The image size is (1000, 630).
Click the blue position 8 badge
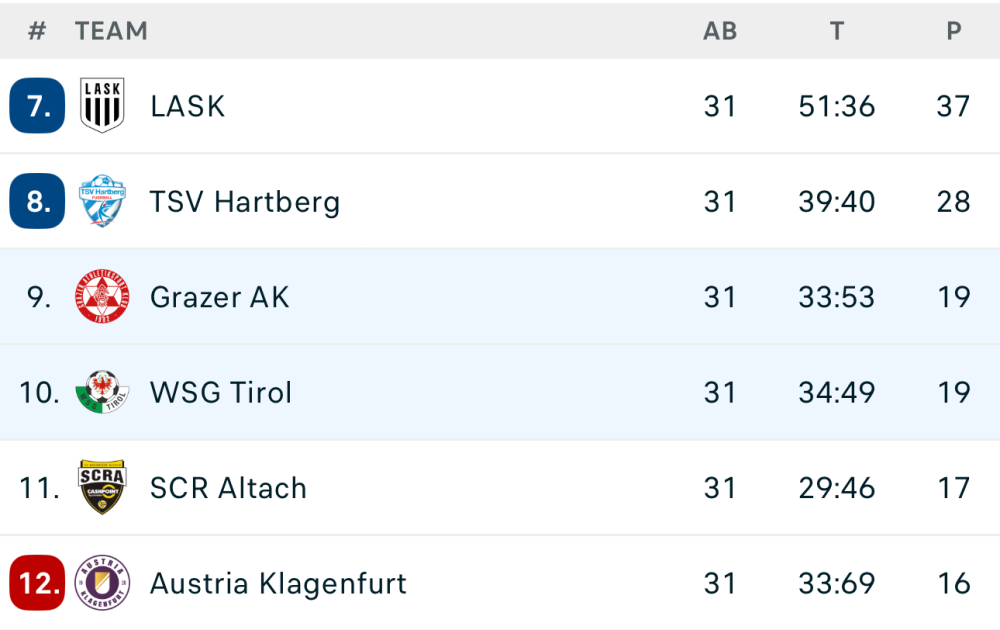(x=37, y=201)
